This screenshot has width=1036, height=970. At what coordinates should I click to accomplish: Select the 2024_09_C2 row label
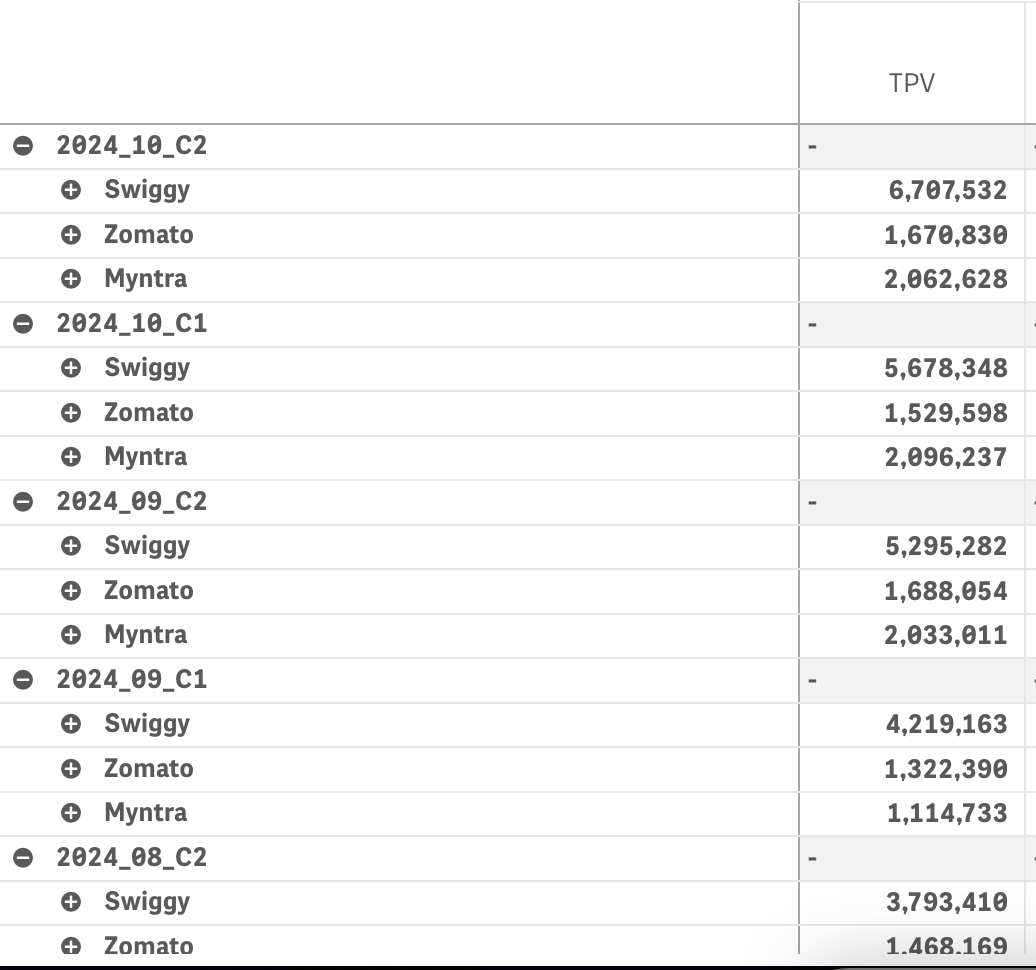[131, 502]
